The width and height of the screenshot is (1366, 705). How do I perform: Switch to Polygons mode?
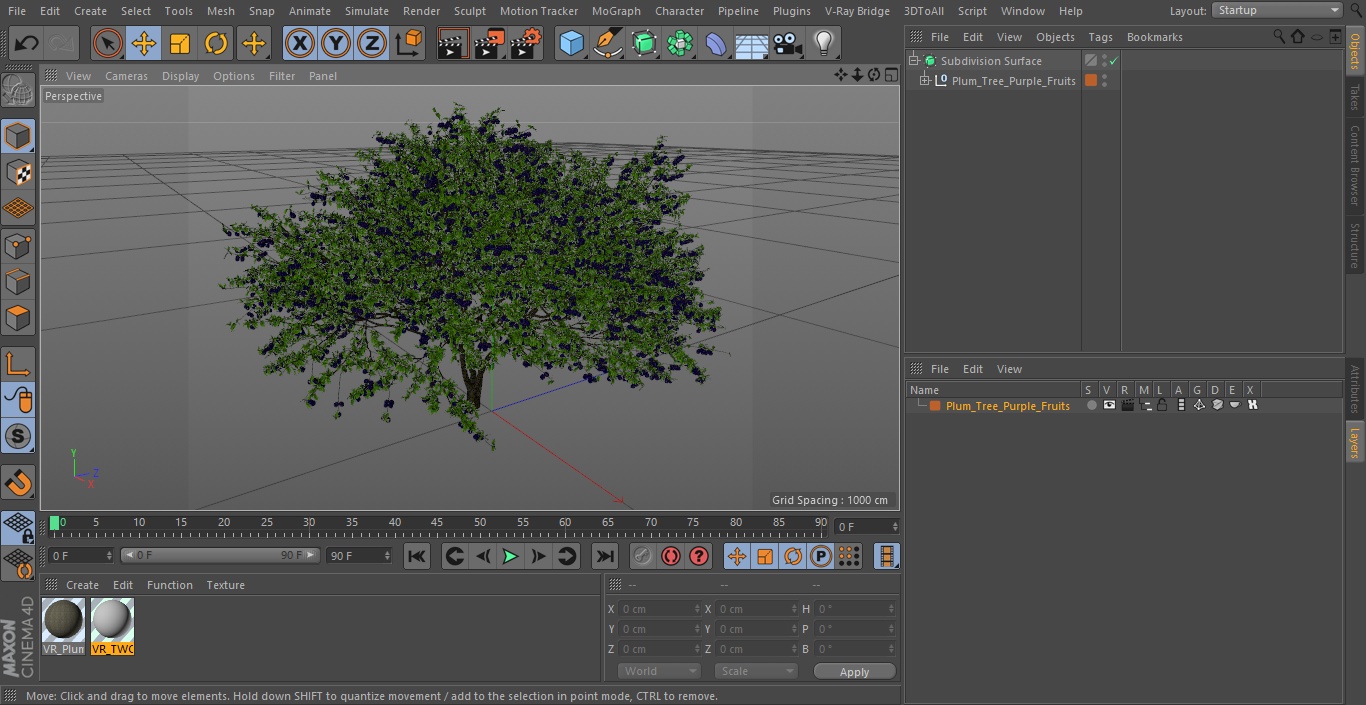coord(18,318)
